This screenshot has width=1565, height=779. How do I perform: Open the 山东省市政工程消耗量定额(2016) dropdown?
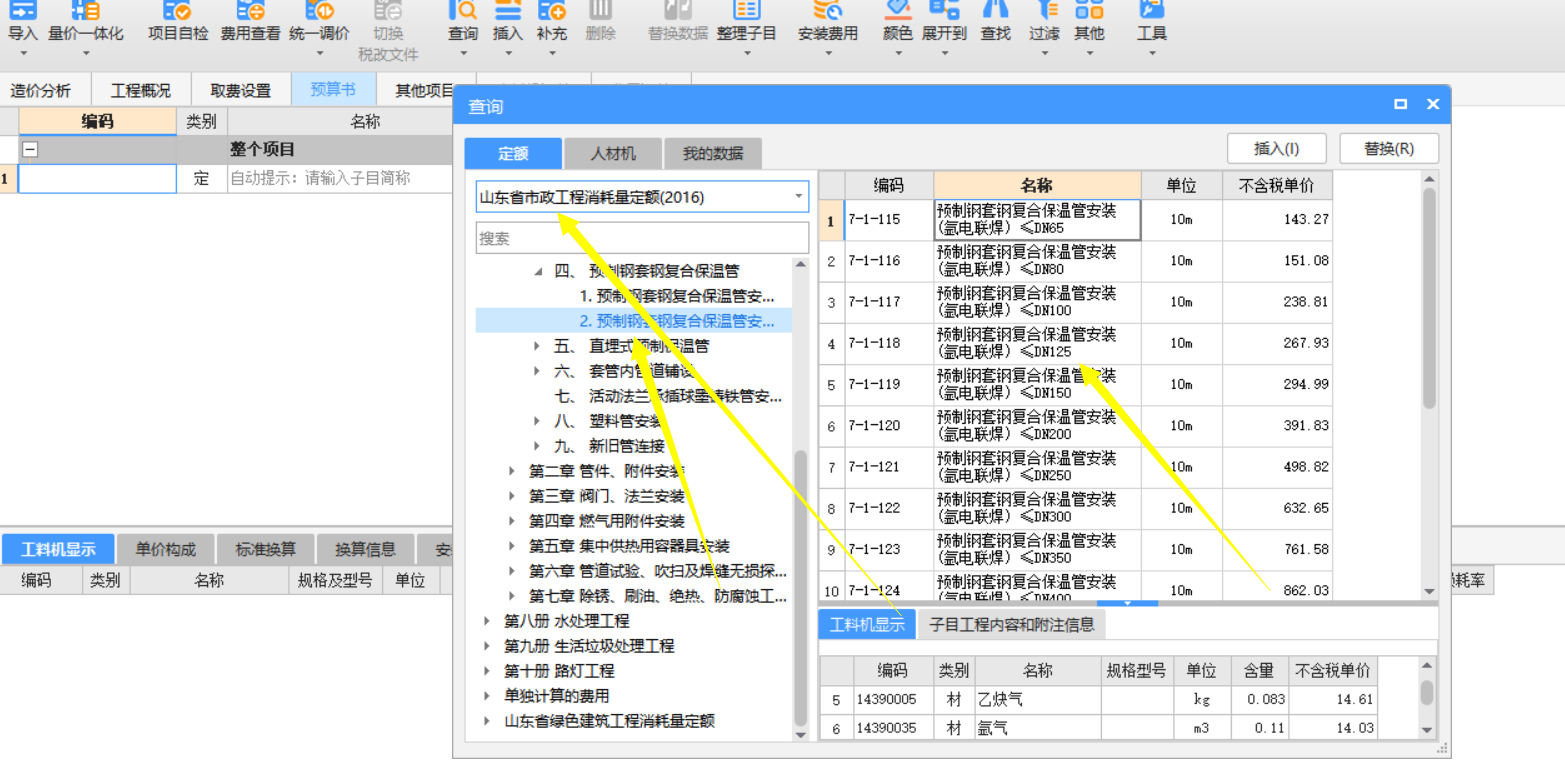pos(799,197)
